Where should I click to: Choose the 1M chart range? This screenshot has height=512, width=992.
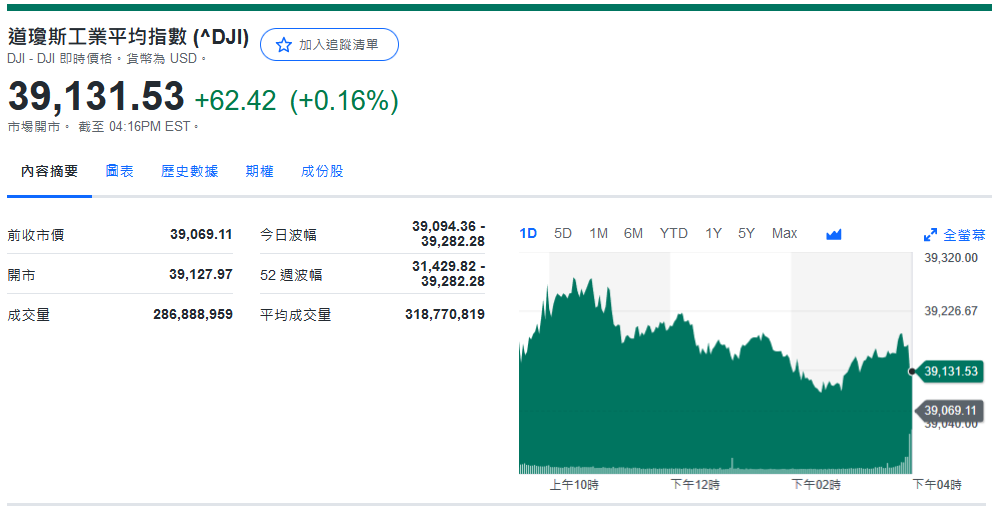(598, 233)
